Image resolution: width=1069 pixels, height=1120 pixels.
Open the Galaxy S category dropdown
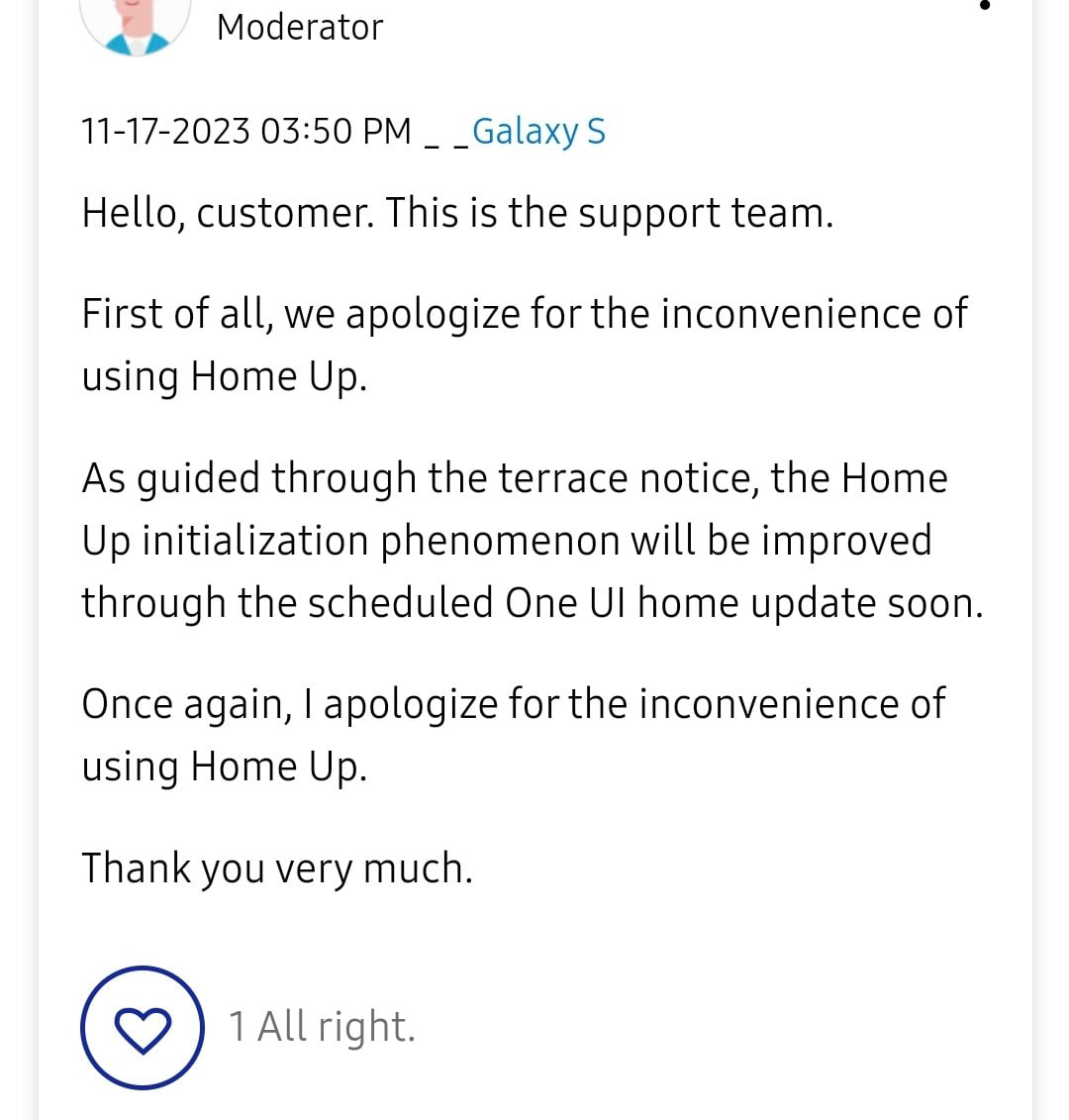(x=538, y=130)
